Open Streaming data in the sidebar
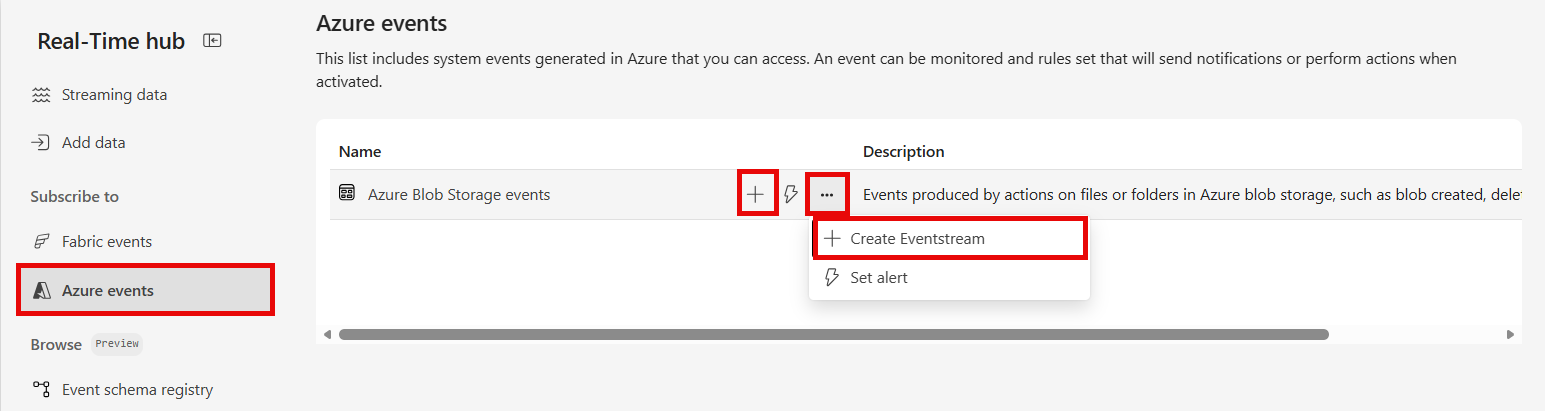Screen dimensions: 1545x411 click(114, 95)
